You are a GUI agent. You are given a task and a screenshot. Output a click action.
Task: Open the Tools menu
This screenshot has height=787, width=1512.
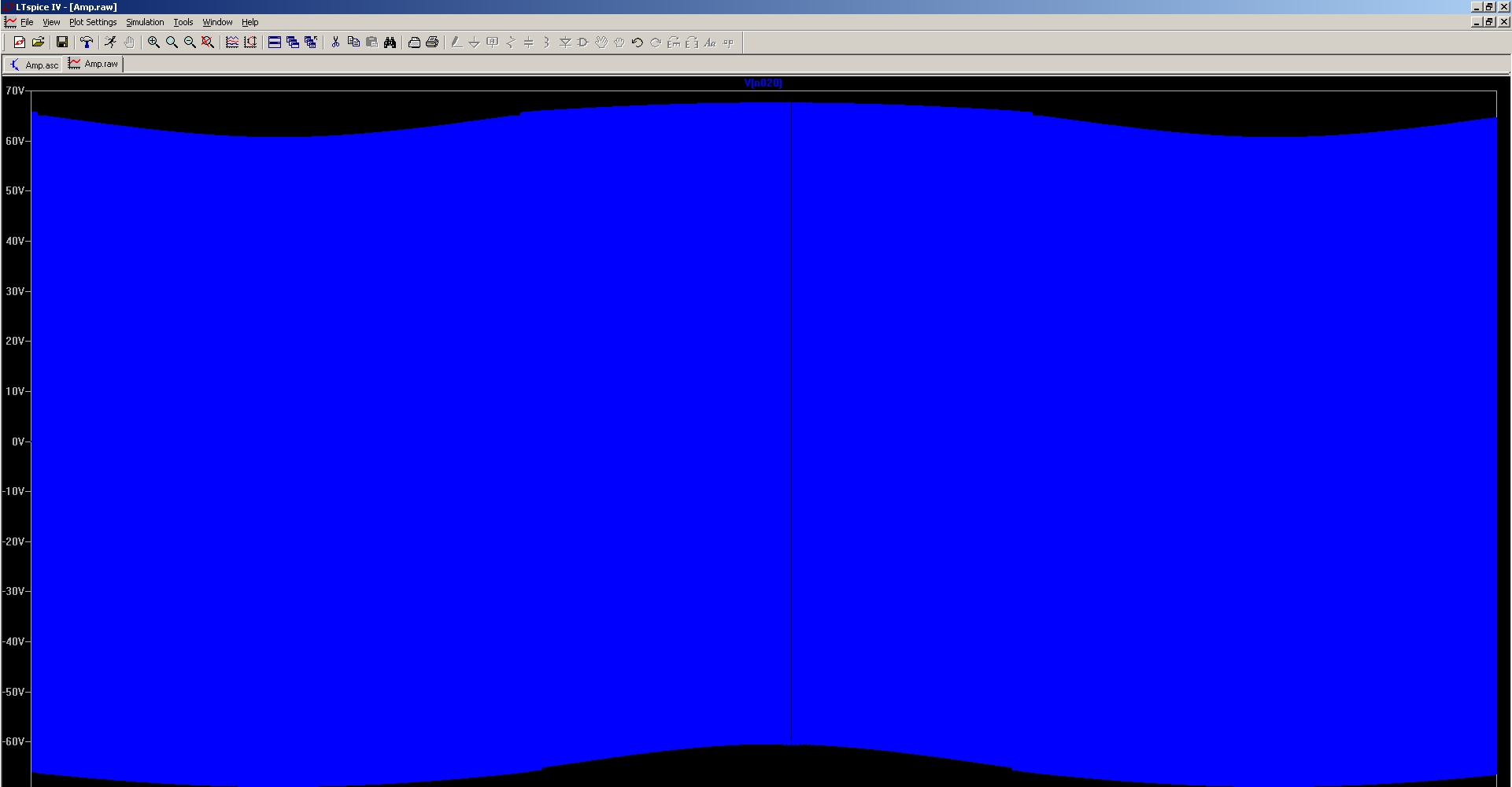183,22
